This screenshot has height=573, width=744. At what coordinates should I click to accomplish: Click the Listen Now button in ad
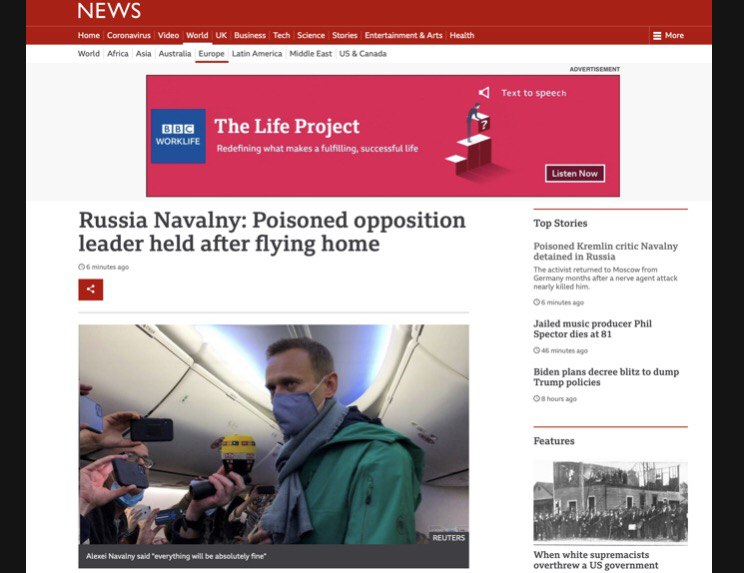[x=575, y=174]
